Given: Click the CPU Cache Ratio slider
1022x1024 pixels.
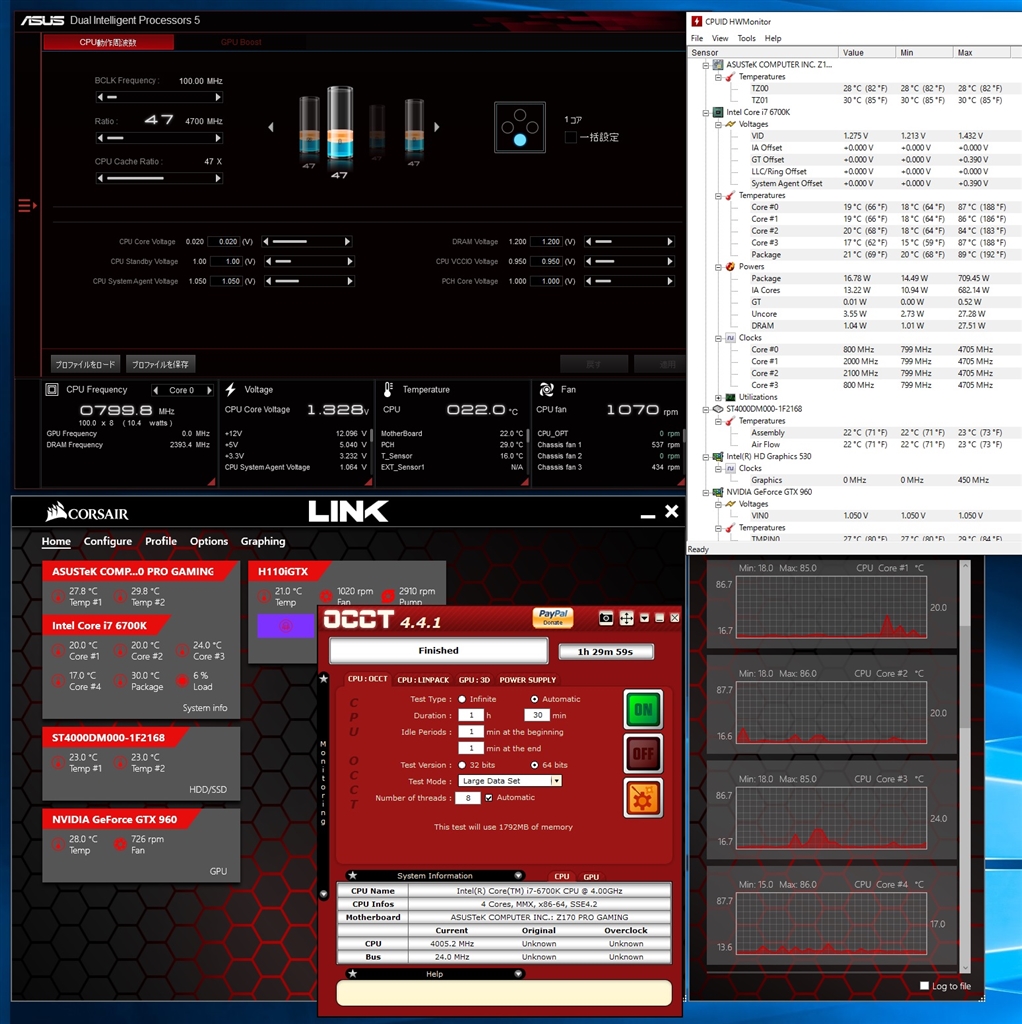Looking at the screenshot, I should [159, 178].
